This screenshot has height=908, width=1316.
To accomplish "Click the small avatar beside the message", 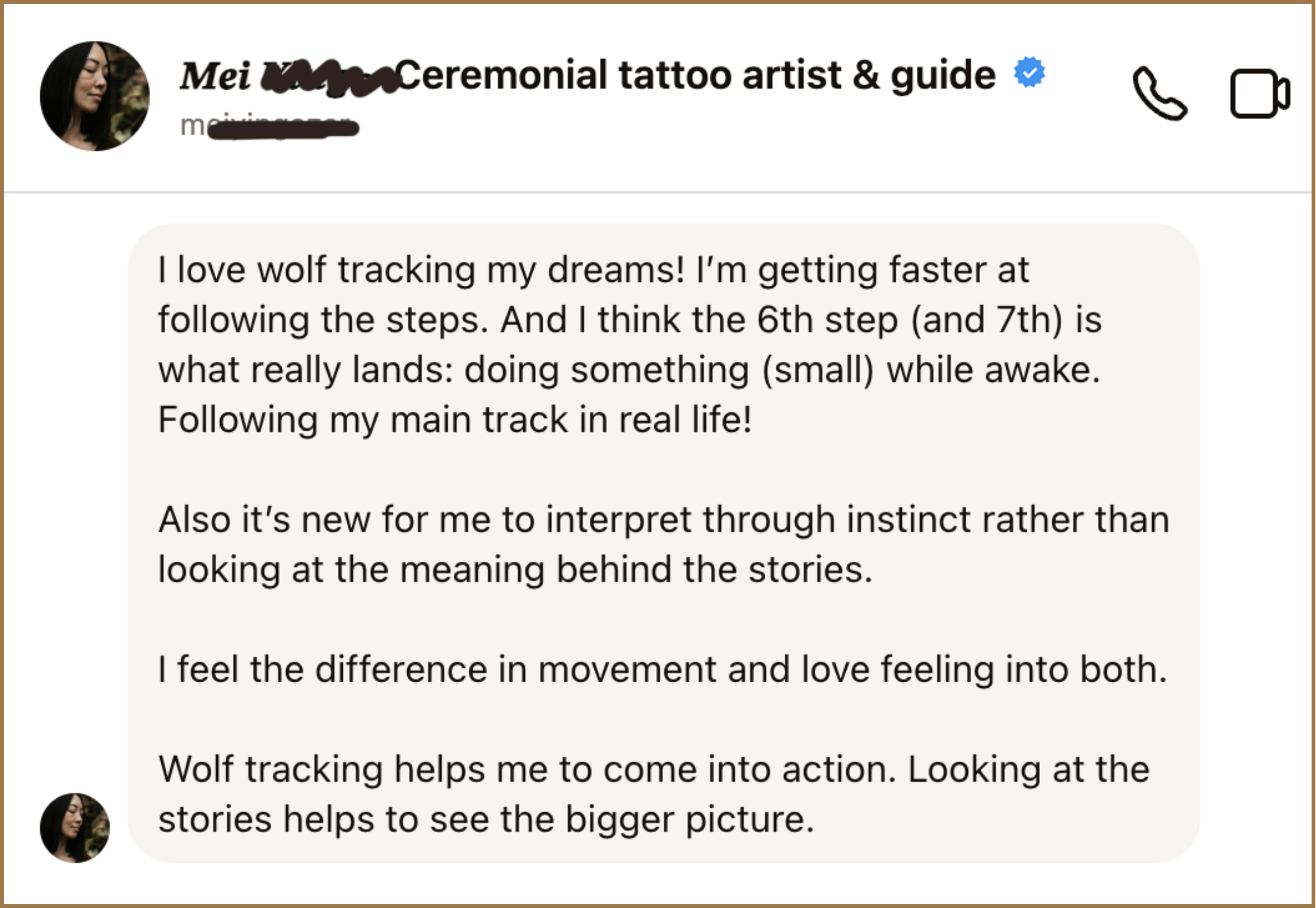I will pyautogui.click(x=74, y=827).
